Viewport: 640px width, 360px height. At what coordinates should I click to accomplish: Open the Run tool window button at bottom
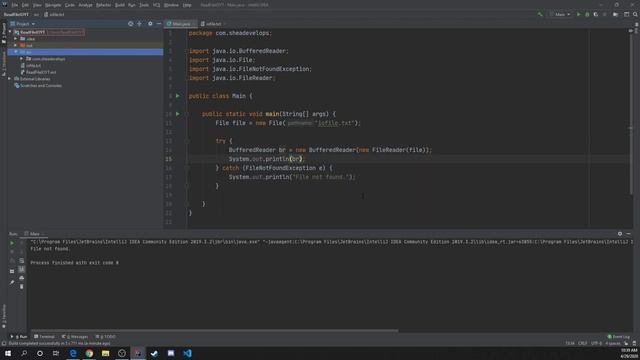tap(19, 337)
